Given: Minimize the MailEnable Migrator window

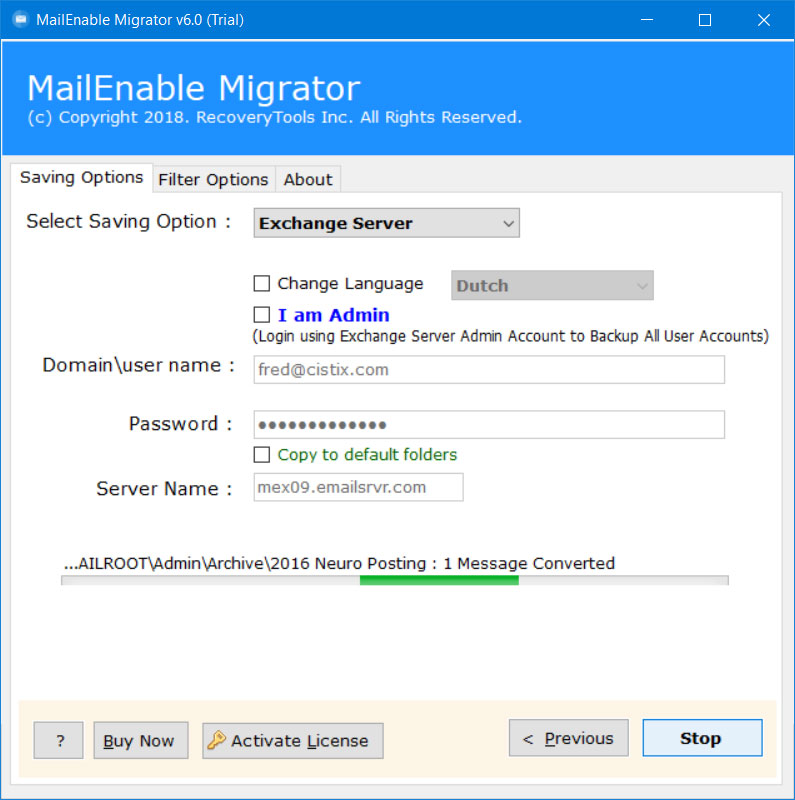Looking at the screenshot, I should 647,20.
